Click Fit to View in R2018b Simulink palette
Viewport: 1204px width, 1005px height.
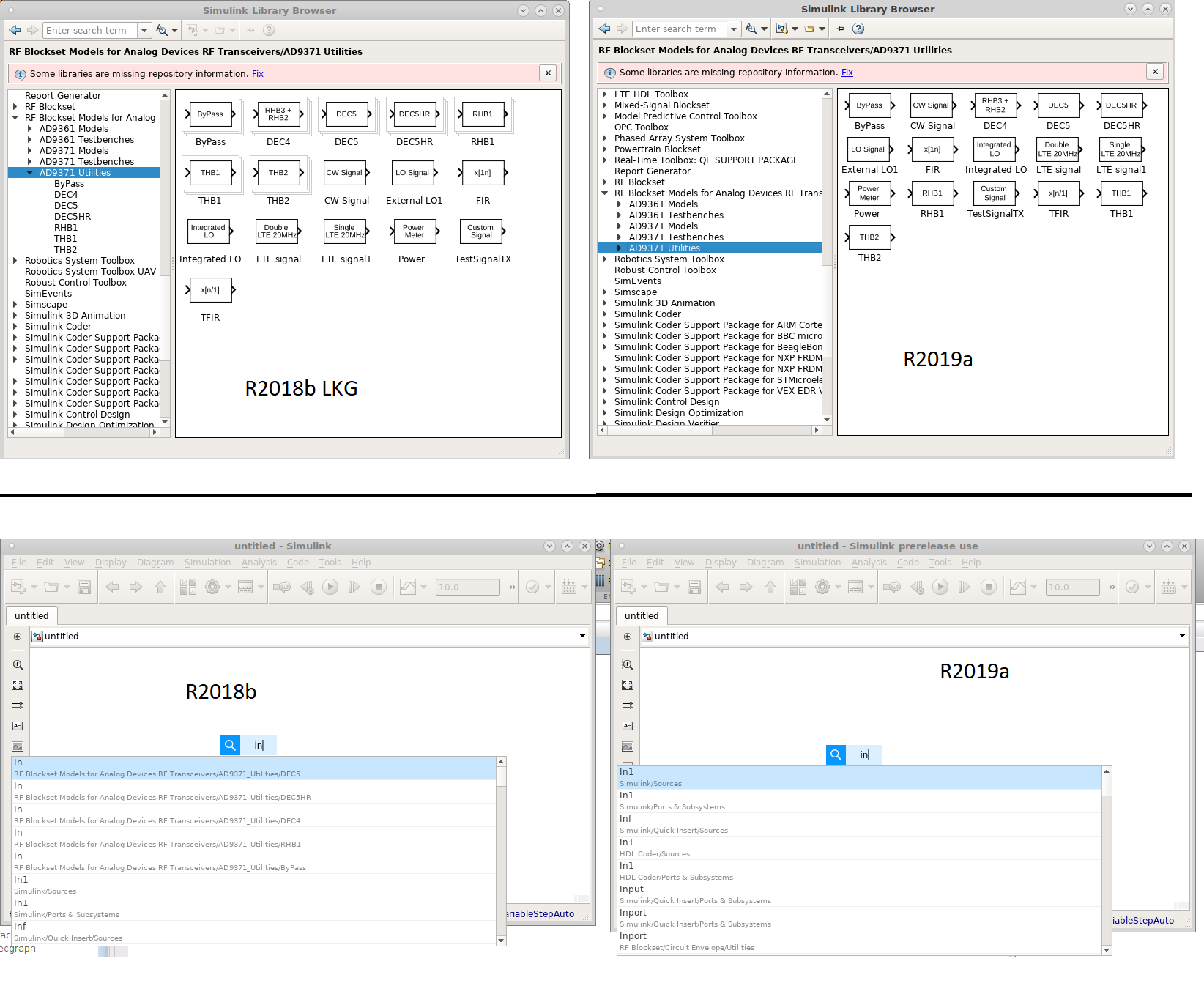[18, 685]
